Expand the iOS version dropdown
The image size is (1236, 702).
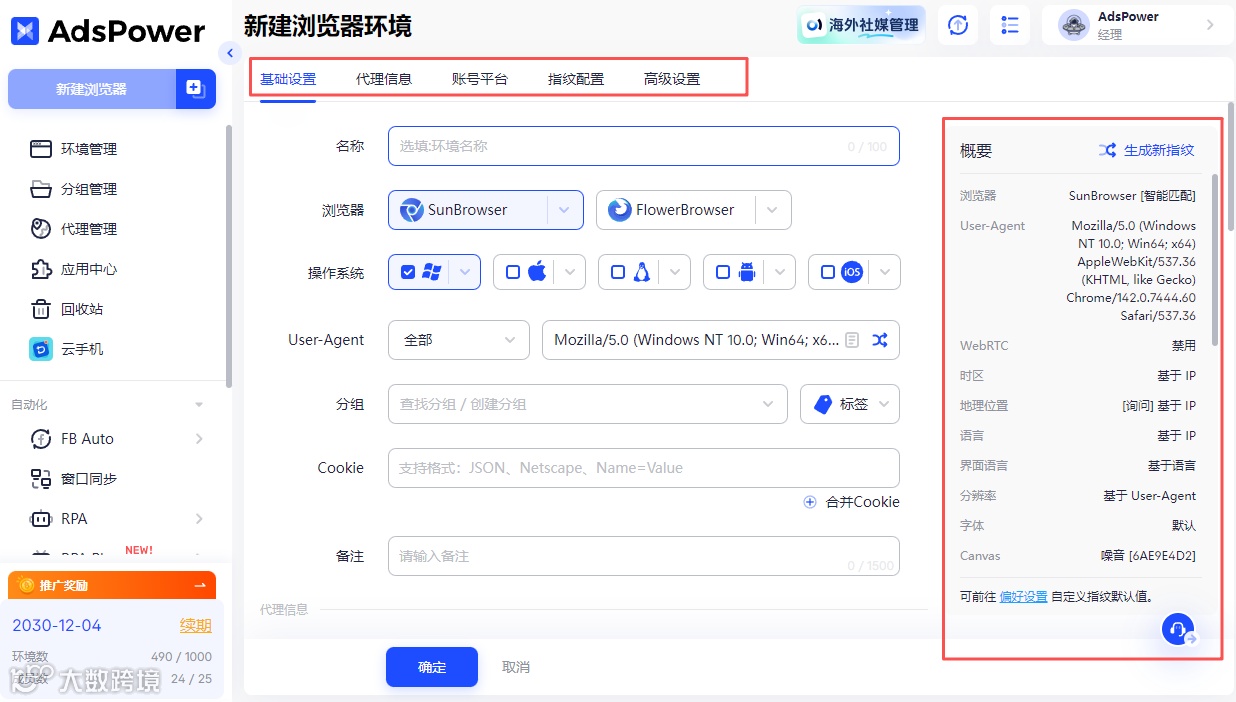coord(885,272)
